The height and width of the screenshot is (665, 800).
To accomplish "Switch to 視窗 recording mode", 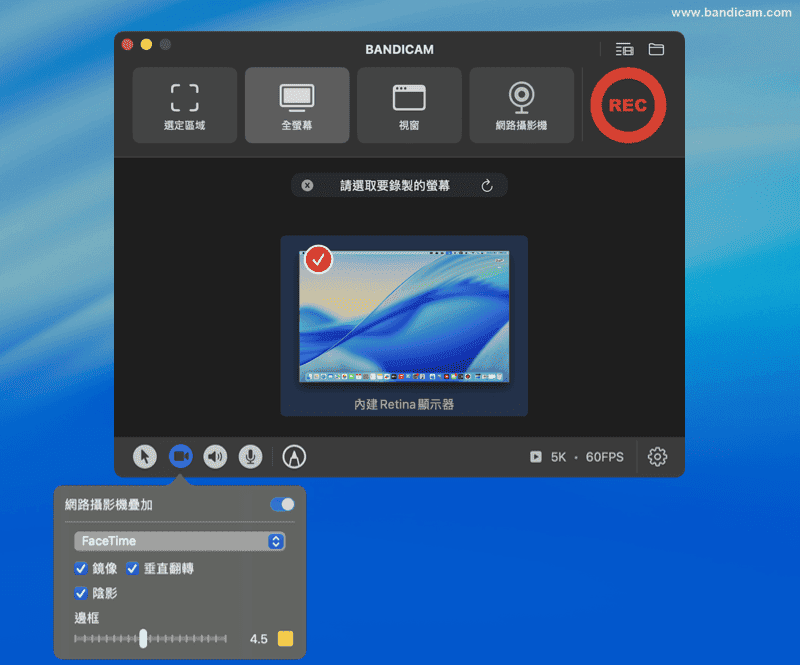I will coord(409,106).
